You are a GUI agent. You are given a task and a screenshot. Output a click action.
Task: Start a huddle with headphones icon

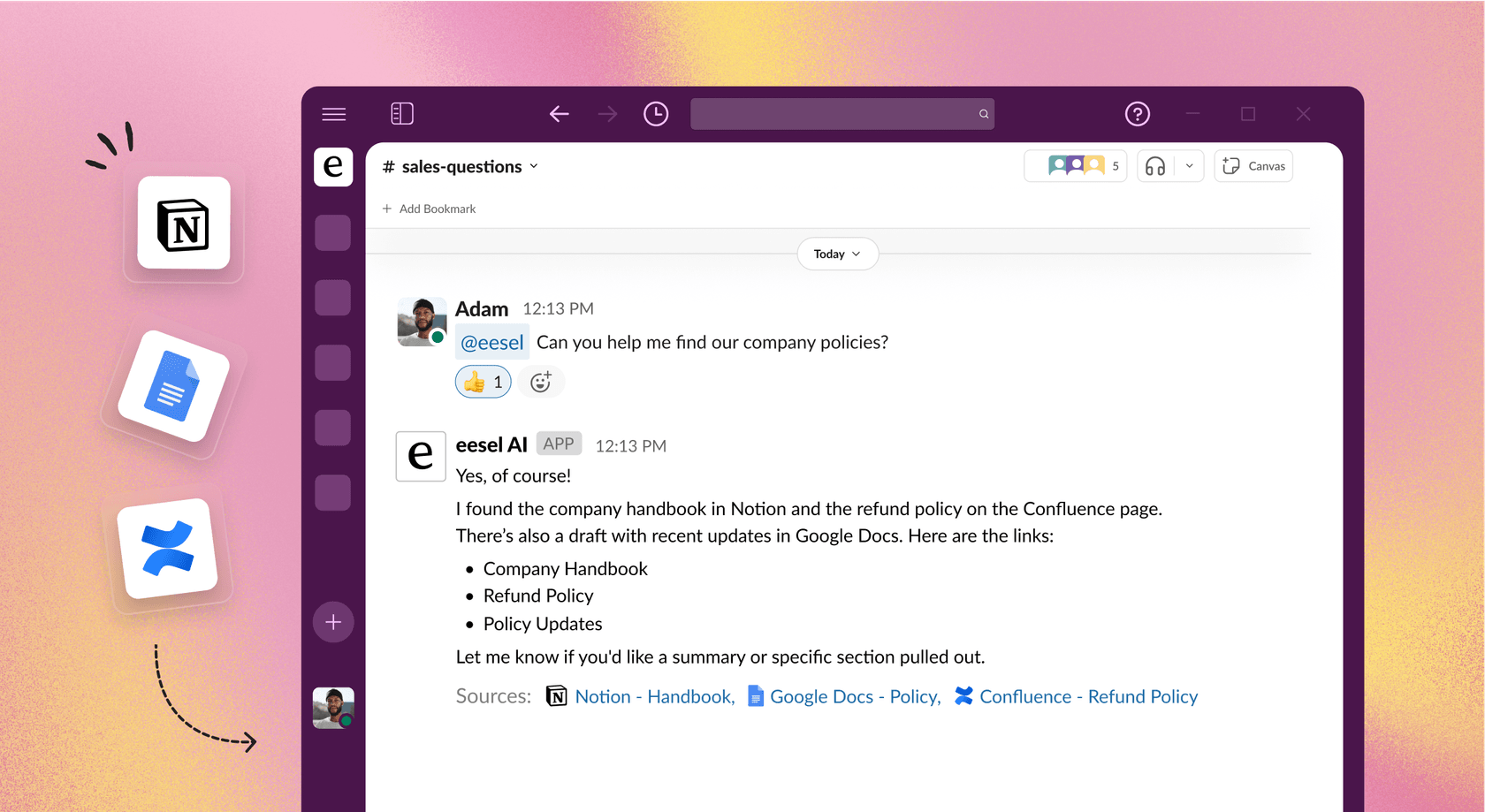pos(1155,166)
